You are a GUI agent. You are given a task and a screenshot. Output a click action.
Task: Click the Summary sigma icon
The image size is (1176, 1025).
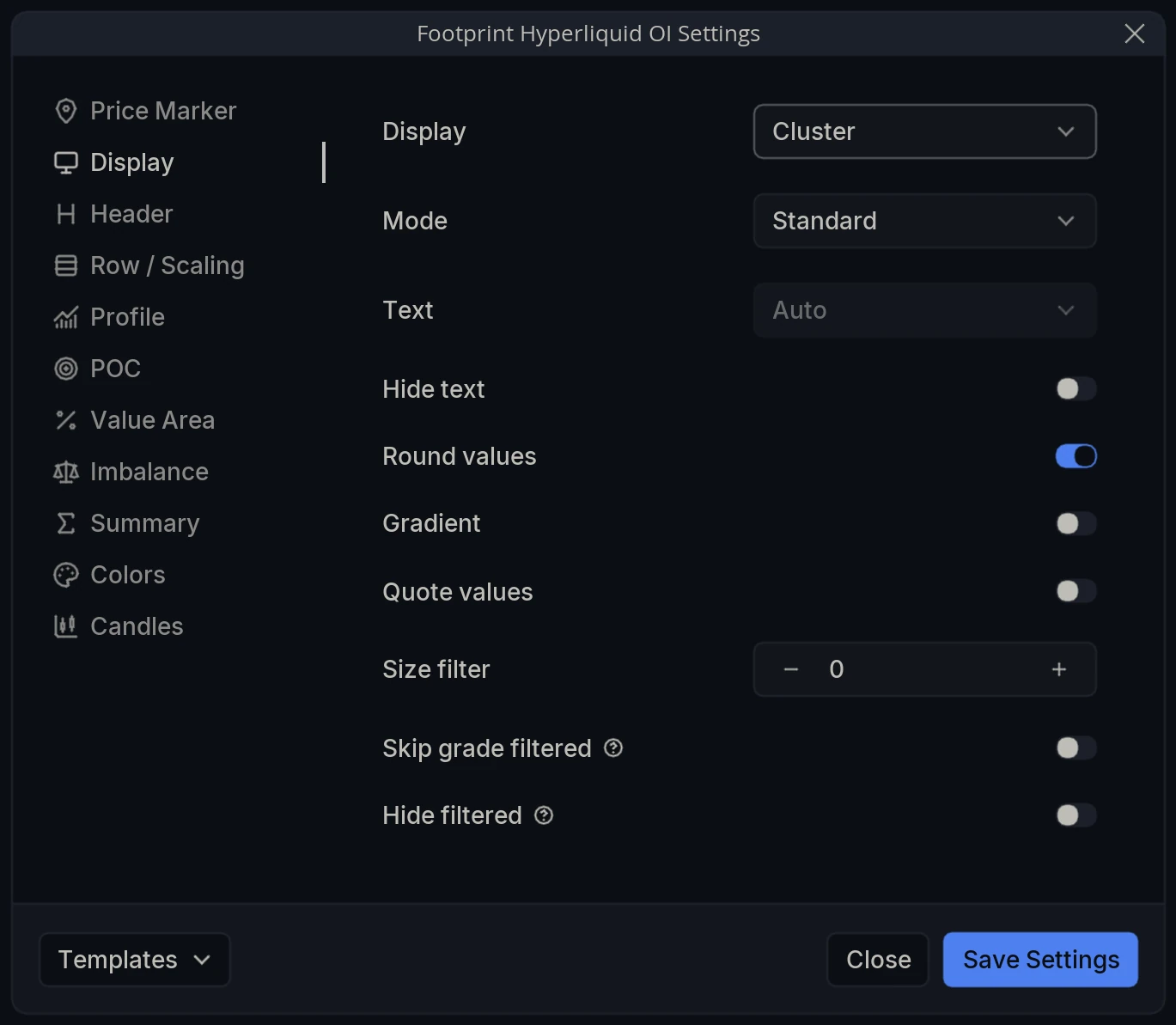click(66, 523)
